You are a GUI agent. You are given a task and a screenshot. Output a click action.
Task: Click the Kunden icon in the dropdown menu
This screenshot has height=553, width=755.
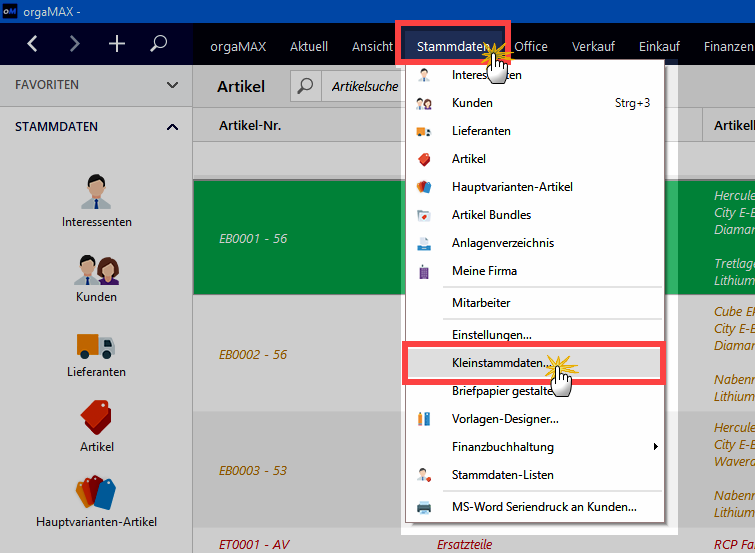click(424, 103)
